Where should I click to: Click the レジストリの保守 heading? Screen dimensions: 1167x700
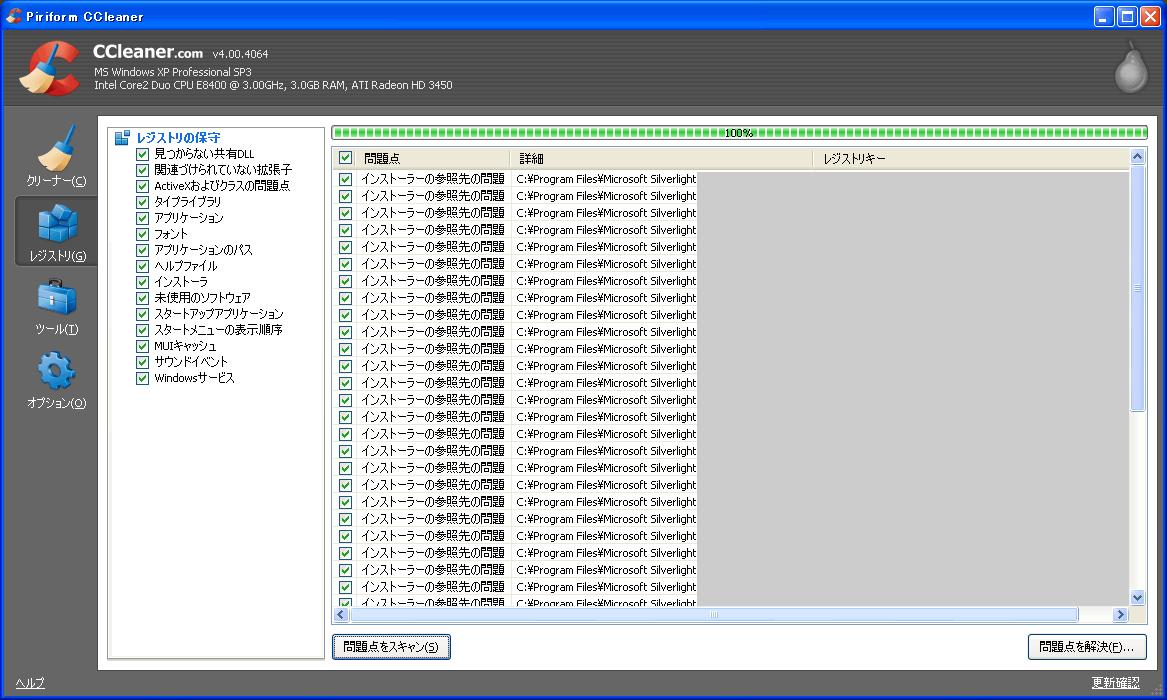click(x=179, y=138)
